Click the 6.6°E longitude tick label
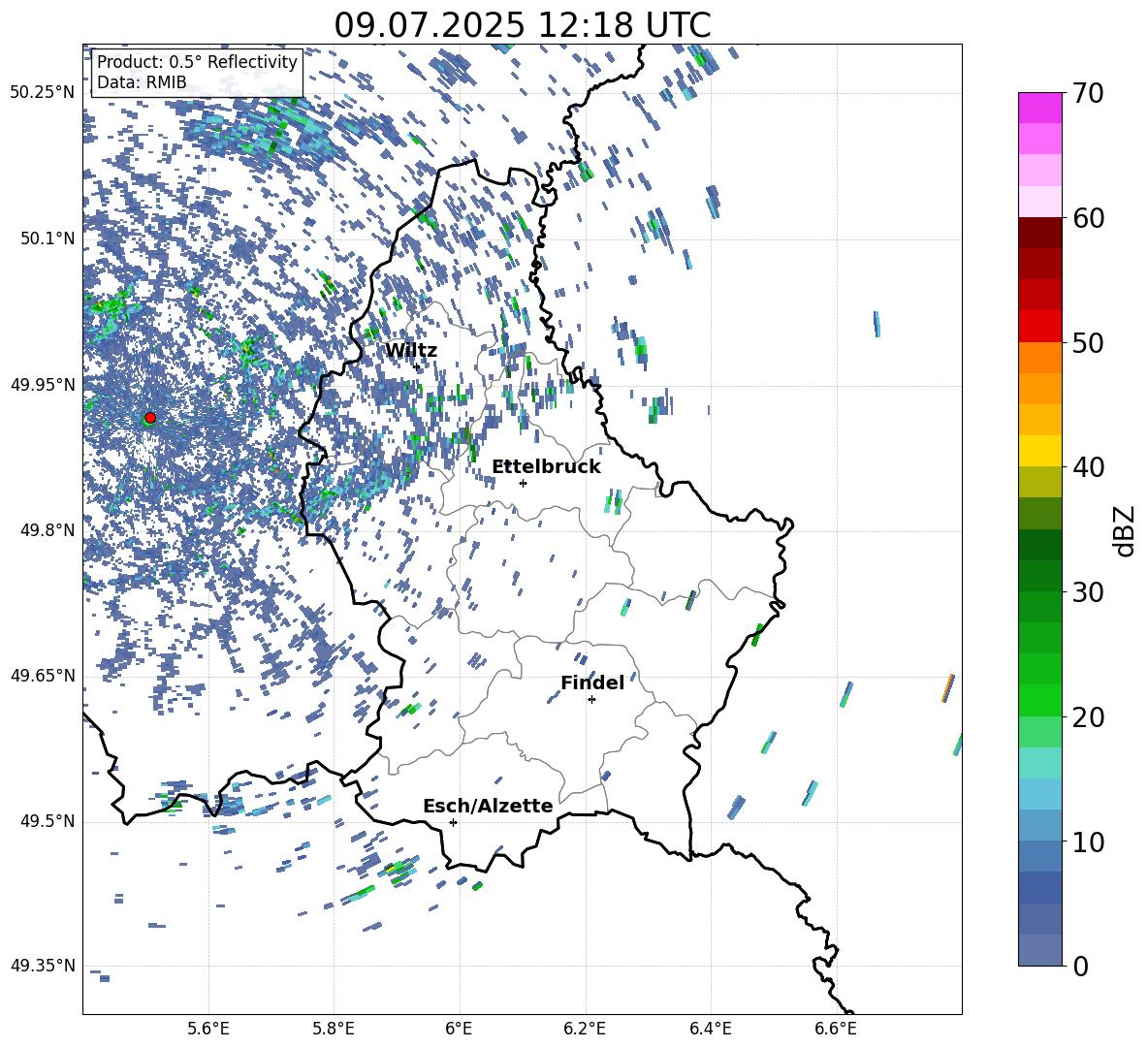Screen dimensions: 1148x1048 (836, 1030)
